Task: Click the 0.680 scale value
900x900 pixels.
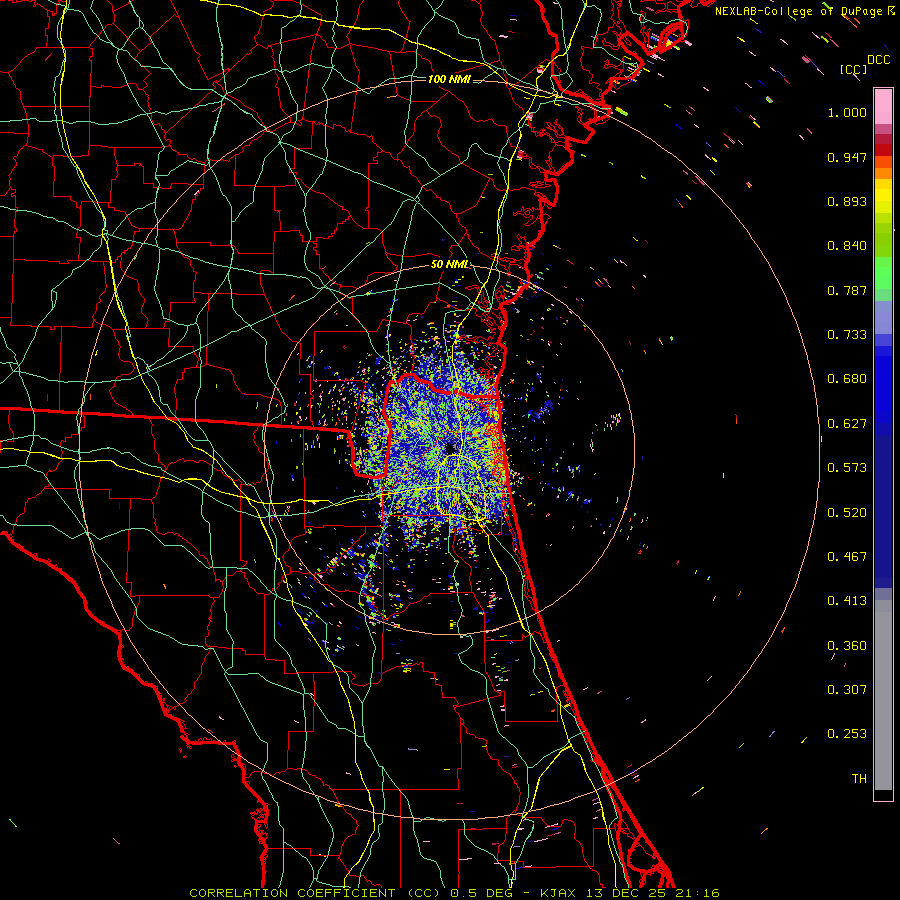Action: click(847, 379)
